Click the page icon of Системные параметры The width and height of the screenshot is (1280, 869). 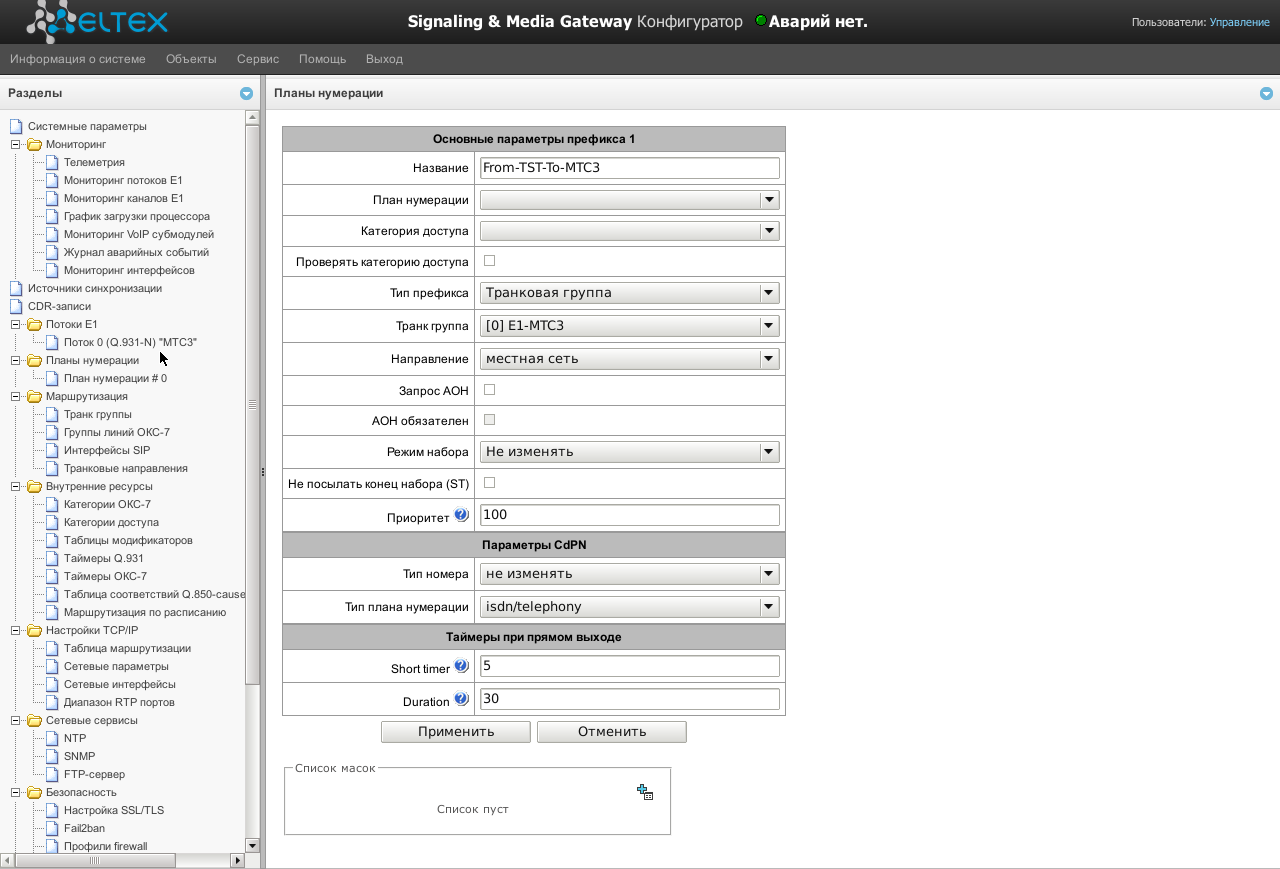pyautogui.click(x=16, y=127)
